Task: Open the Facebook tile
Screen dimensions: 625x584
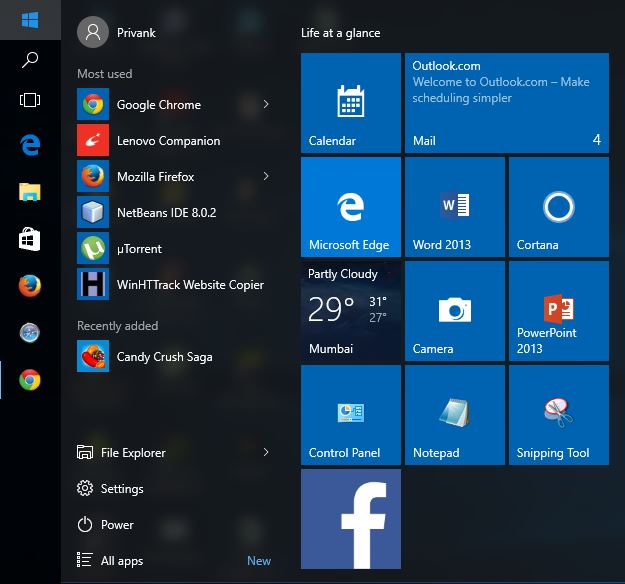Action: (x=351, y=519)
